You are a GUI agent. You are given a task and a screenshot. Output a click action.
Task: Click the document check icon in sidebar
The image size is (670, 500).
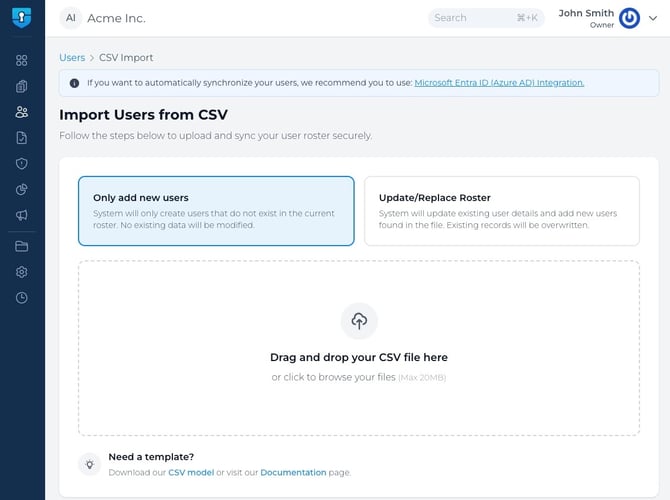pos(22,138)
